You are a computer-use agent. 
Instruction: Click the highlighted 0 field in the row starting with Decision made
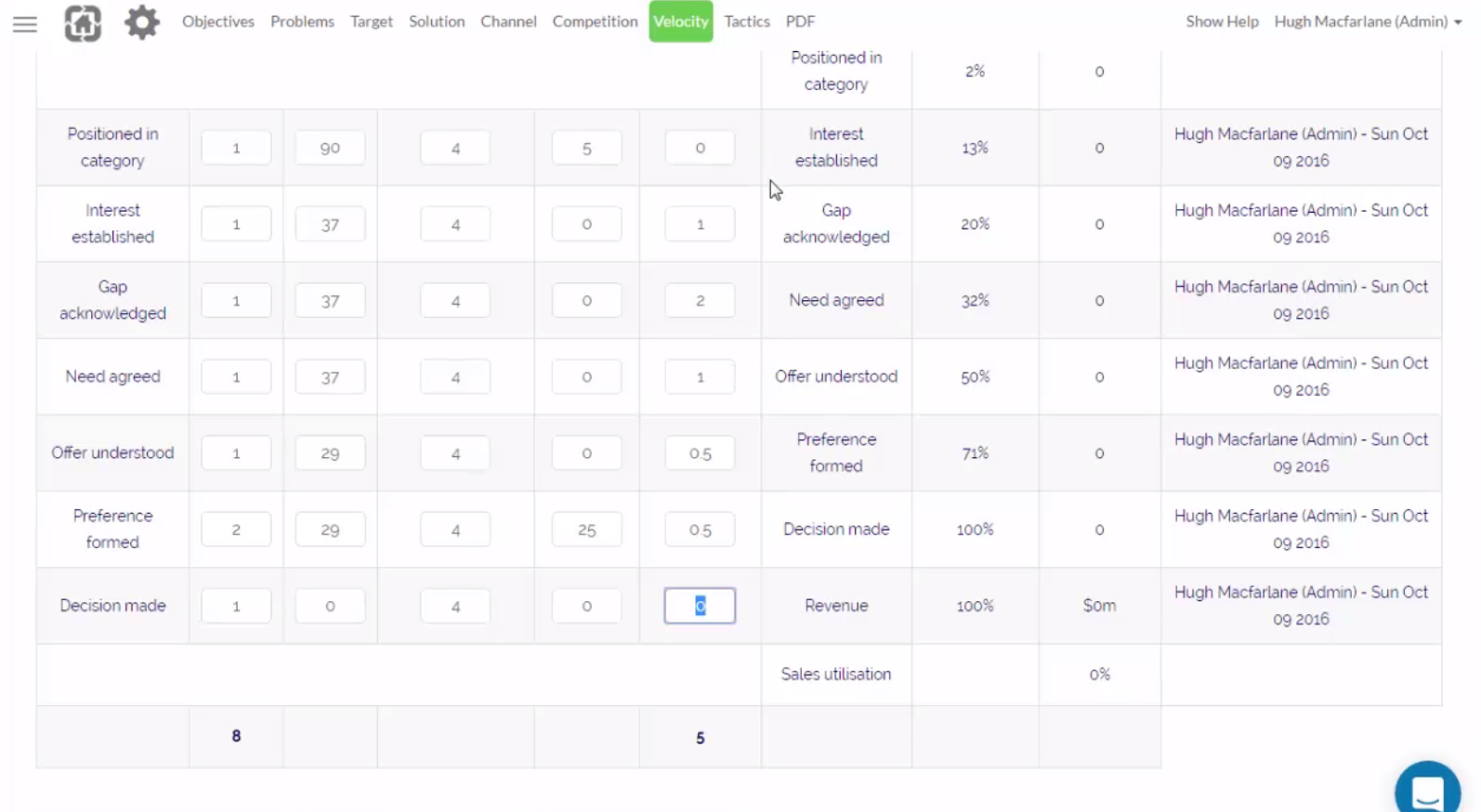(x=700, y=606)
